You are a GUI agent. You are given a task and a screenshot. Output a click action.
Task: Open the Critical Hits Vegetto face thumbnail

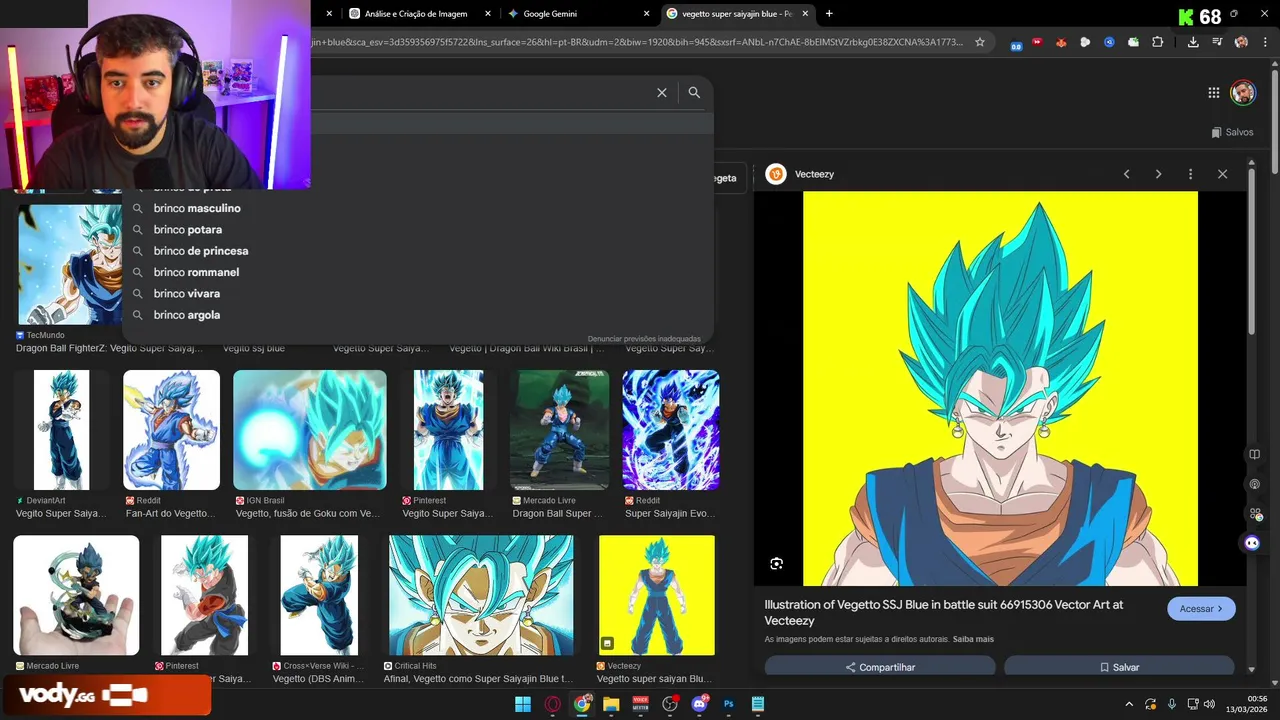click(x=481, y=595)
